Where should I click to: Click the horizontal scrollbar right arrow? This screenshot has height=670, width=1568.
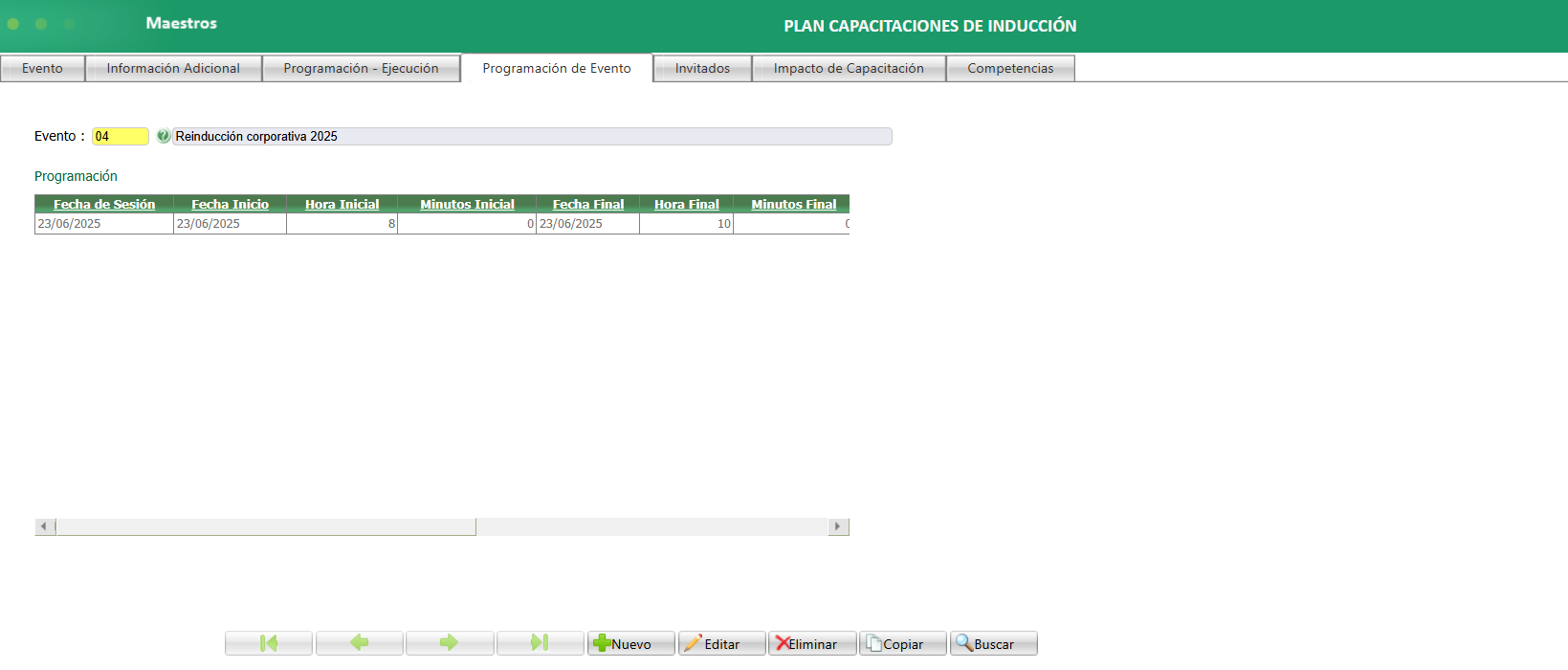pos(838,526)
